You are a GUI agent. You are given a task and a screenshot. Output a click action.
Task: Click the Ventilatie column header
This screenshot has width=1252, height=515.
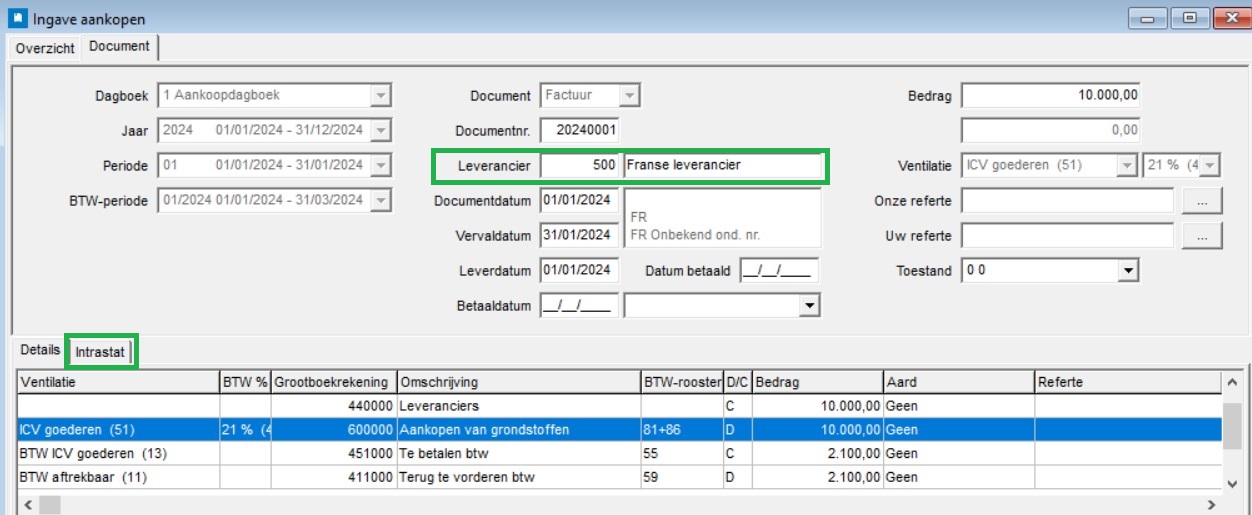pos(118,382)
